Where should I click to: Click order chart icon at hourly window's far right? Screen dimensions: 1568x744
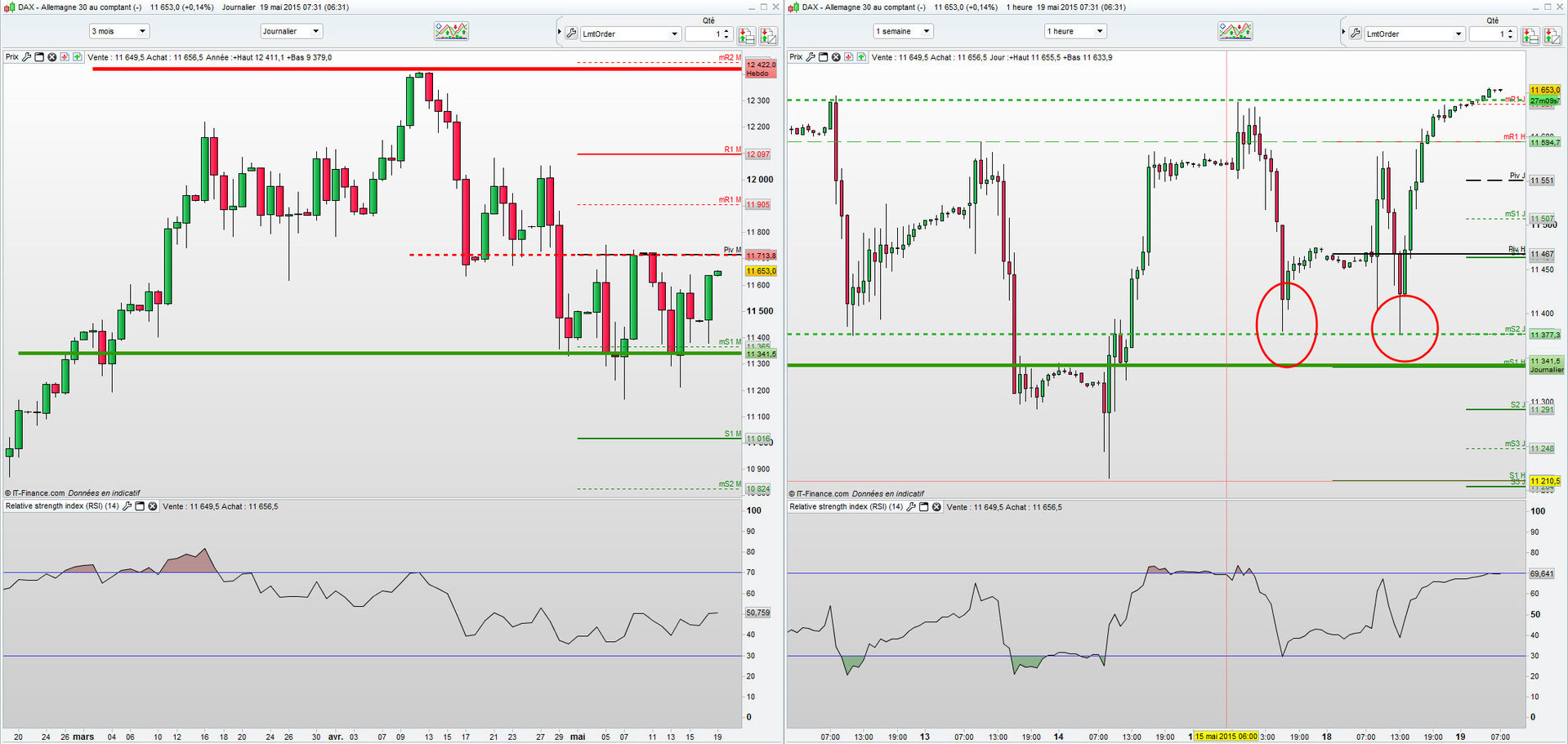[x=1552, y=36]
